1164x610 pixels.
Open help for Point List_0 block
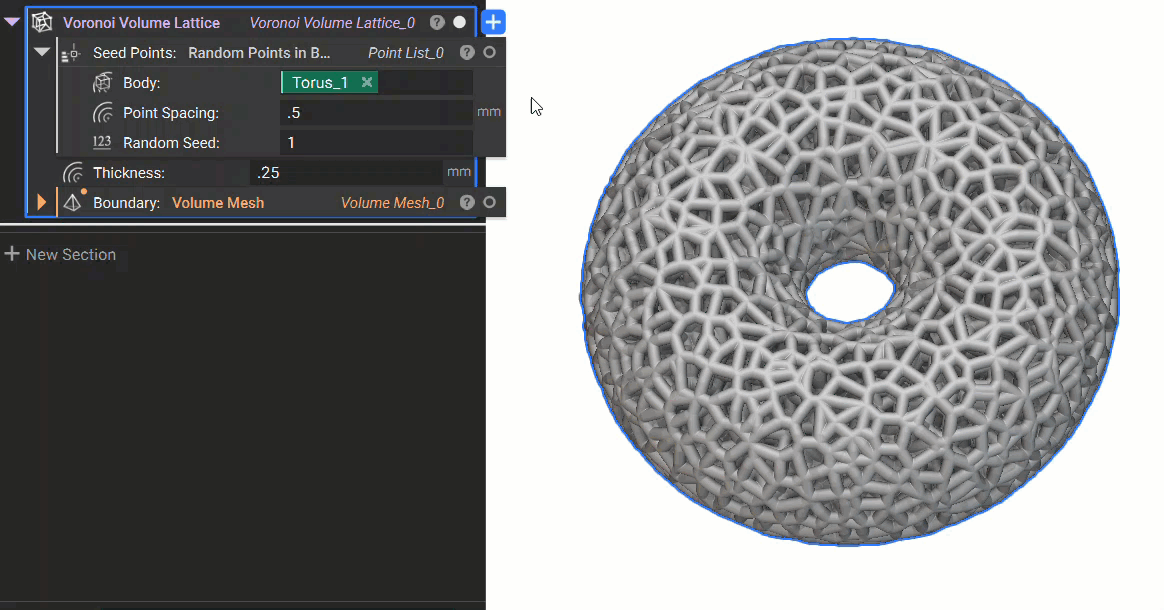(x=467, y=53)
